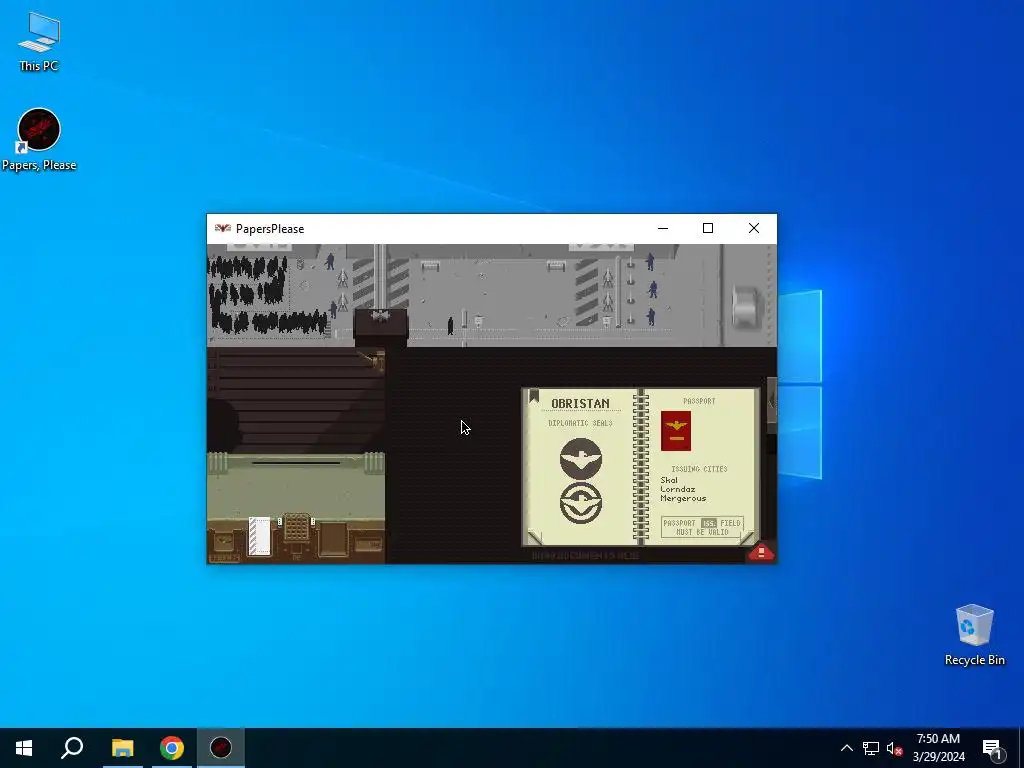Select the Papers, Please desktop shortcut
This screenshot has width=1024, height=768.
39,140
